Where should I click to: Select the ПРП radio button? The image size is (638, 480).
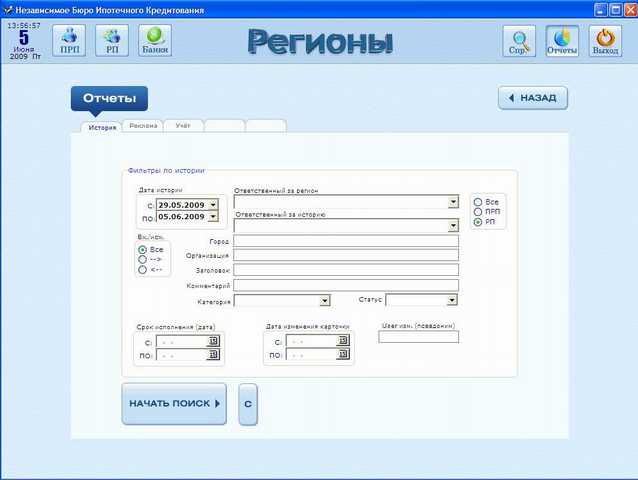point(478,212)
